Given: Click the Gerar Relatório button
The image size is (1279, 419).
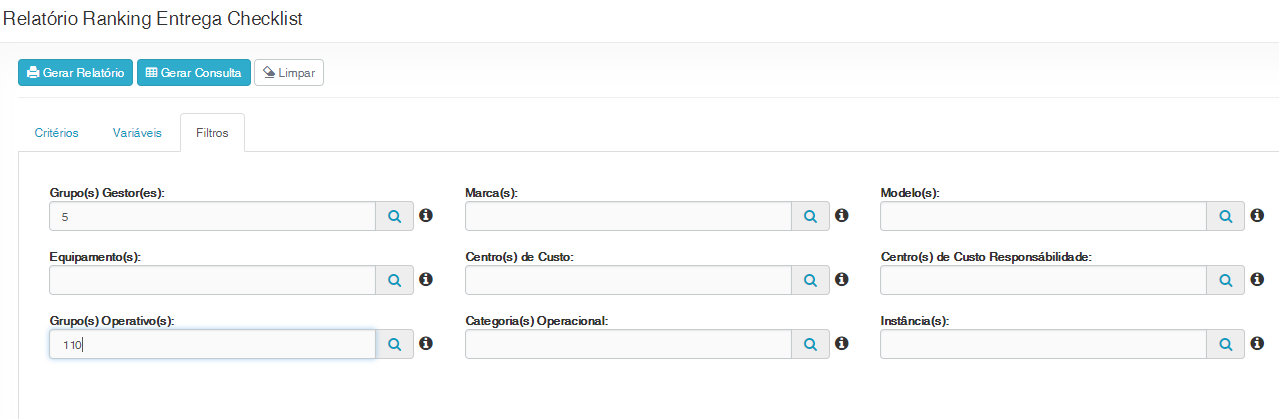Looking at the screenshot, I should tap(75, 73).
